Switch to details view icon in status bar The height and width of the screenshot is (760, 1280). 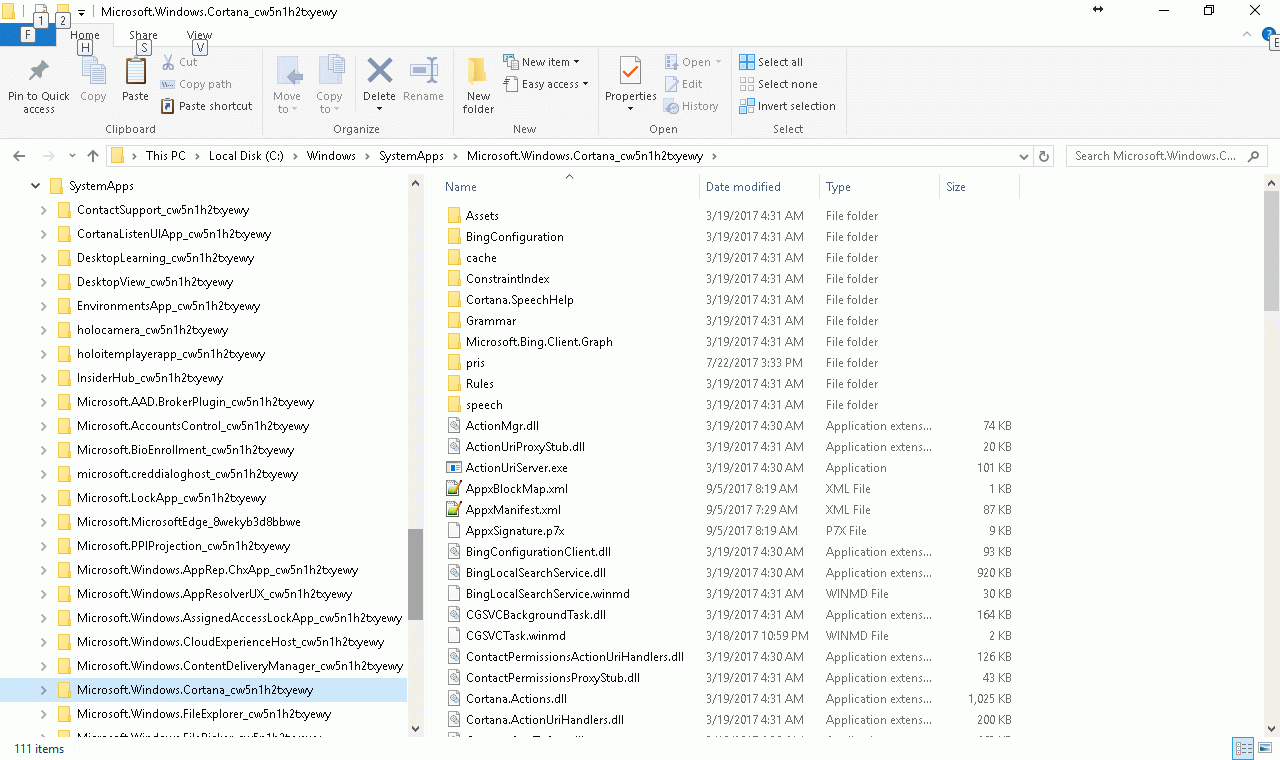1243,748
